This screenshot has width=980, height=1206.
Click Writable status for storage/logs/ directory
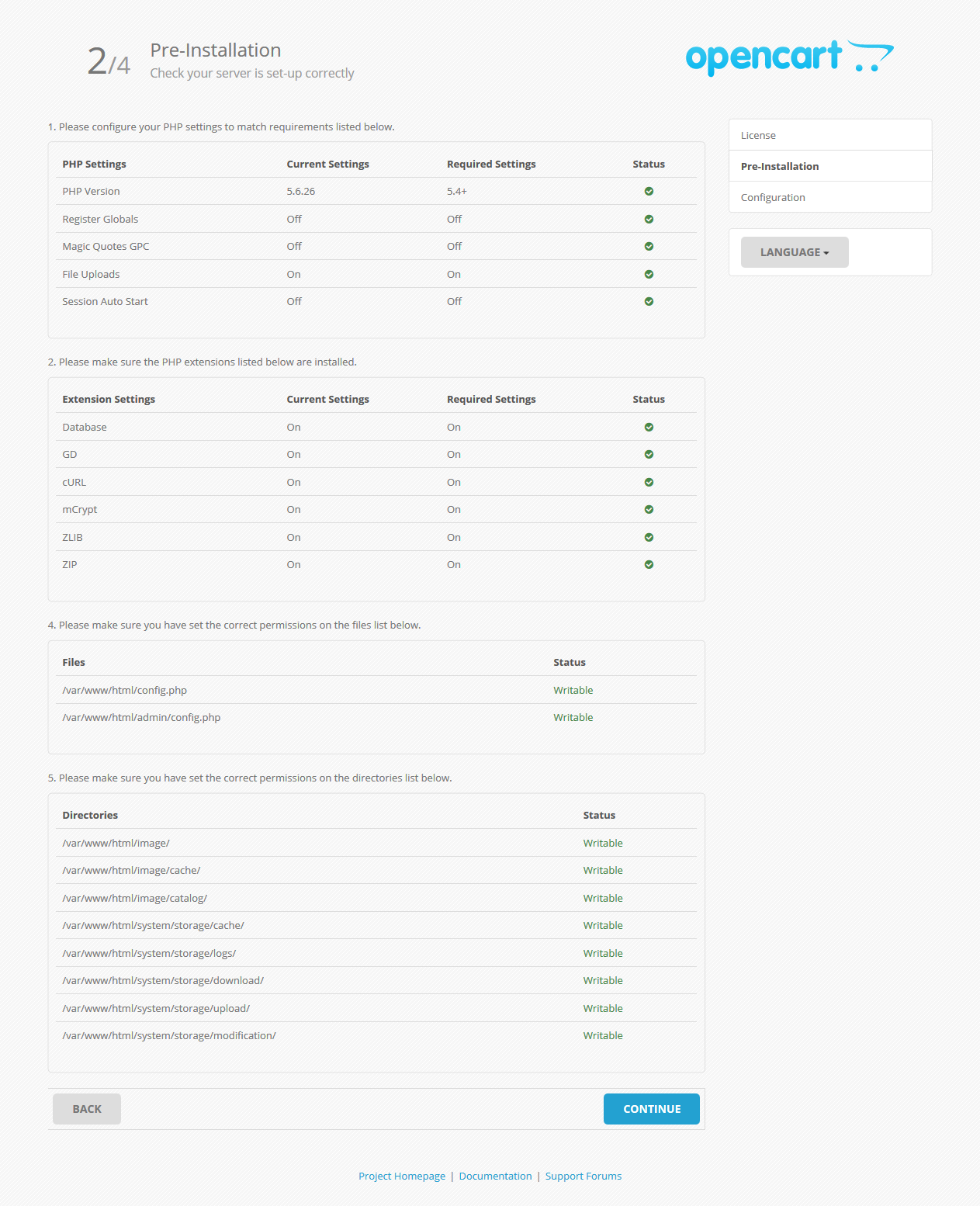pos(603,954)
